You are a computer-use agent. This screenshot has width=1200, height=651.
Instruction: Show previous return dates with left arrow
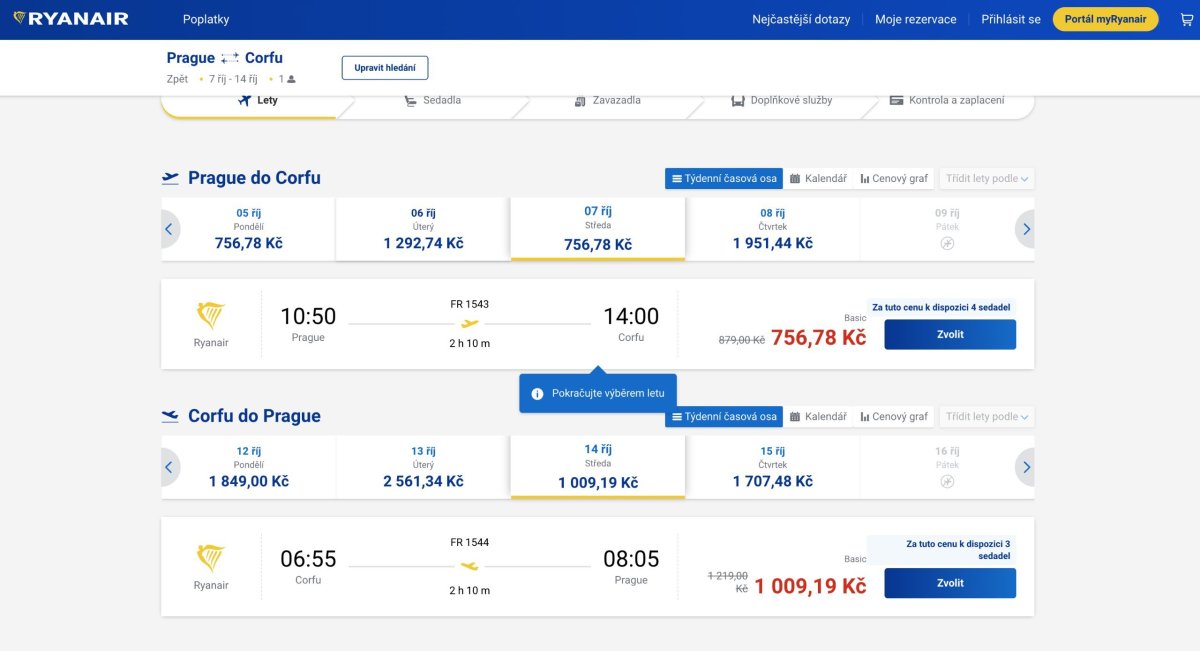coord(168,467)
